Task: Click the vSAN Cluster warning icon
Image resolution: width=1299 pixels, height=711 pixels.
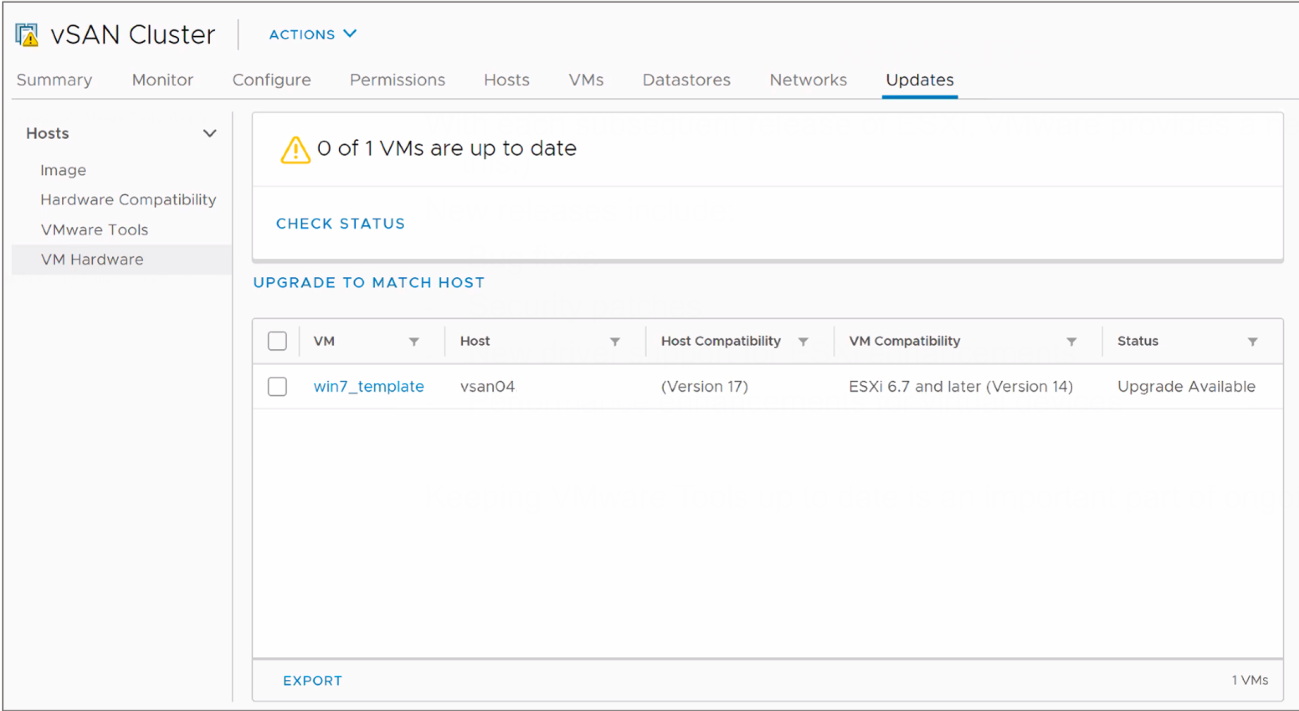Action: click(x=27, y=35)
